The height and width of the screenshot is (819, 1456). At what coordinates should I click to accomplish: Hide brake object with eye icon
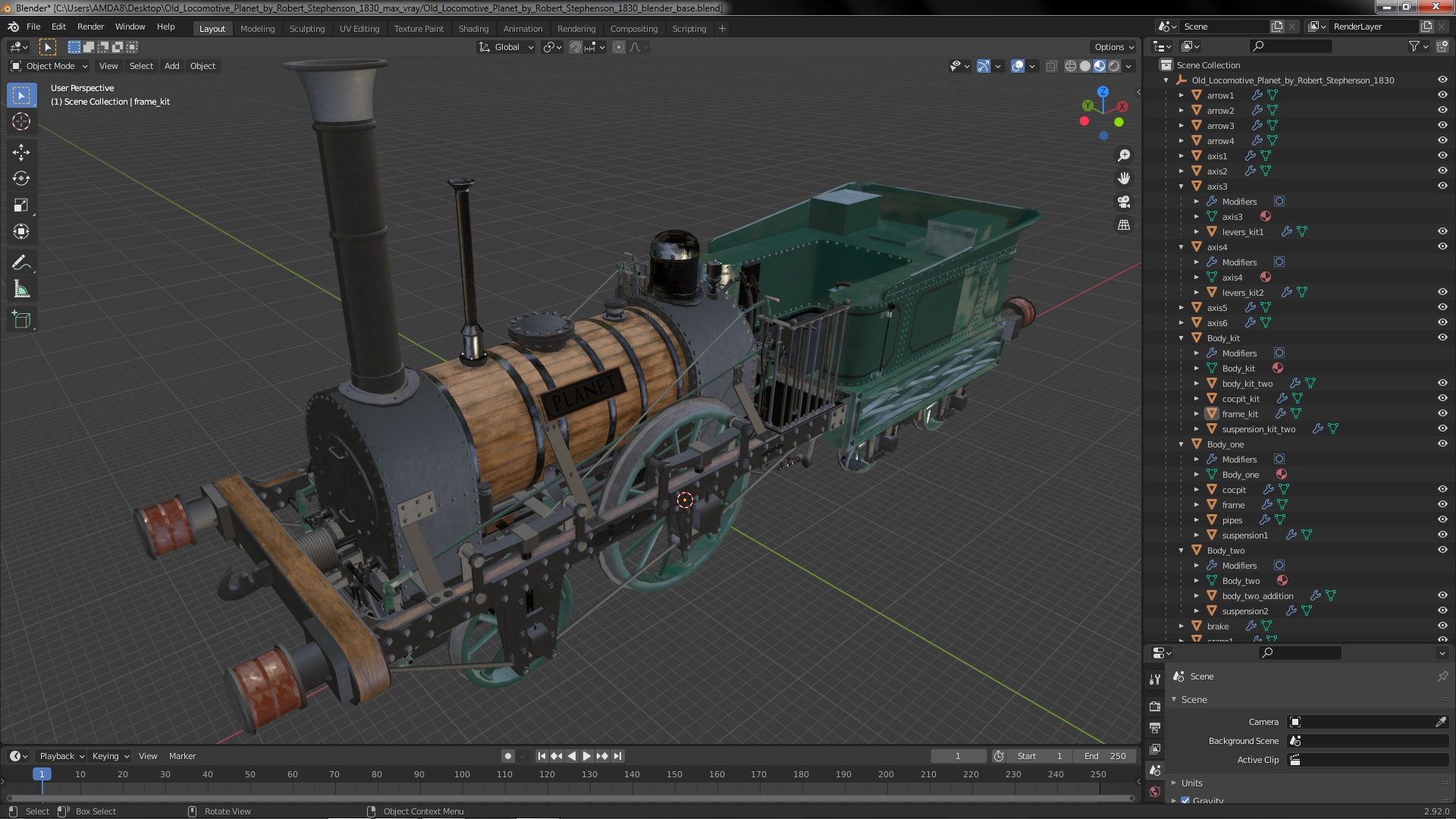pos(1442,626)
